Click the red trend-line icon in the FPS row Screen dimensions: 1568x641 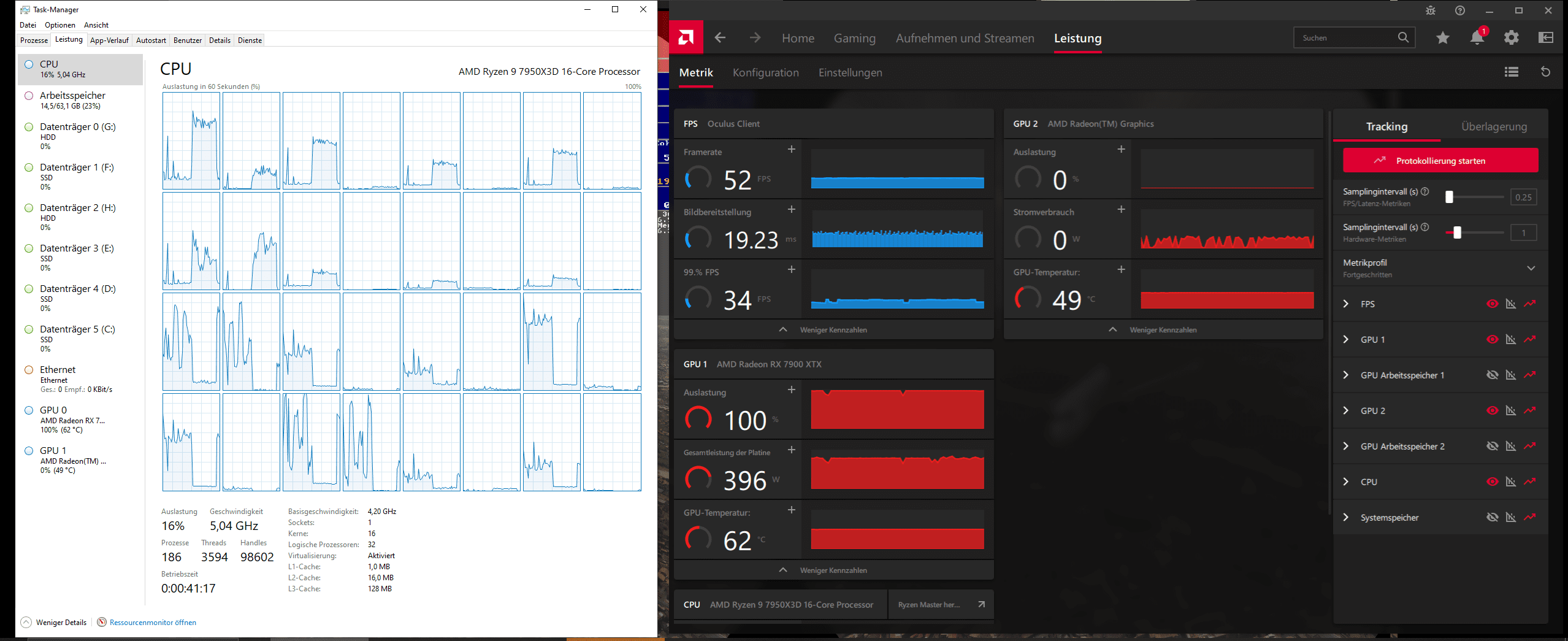(x=1530, y=304)
